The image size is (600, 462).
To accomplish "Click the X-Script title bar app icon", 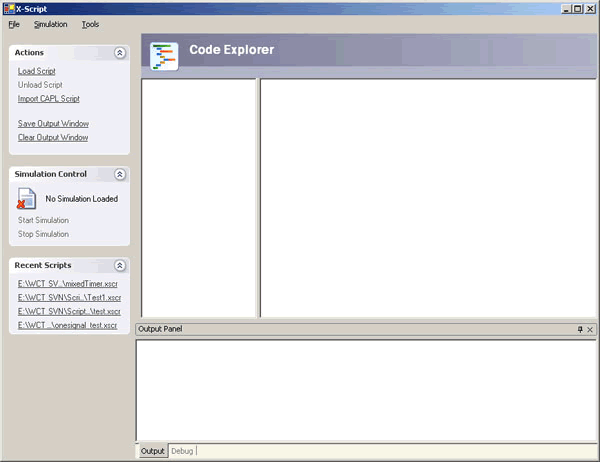I will coord(9,7).
